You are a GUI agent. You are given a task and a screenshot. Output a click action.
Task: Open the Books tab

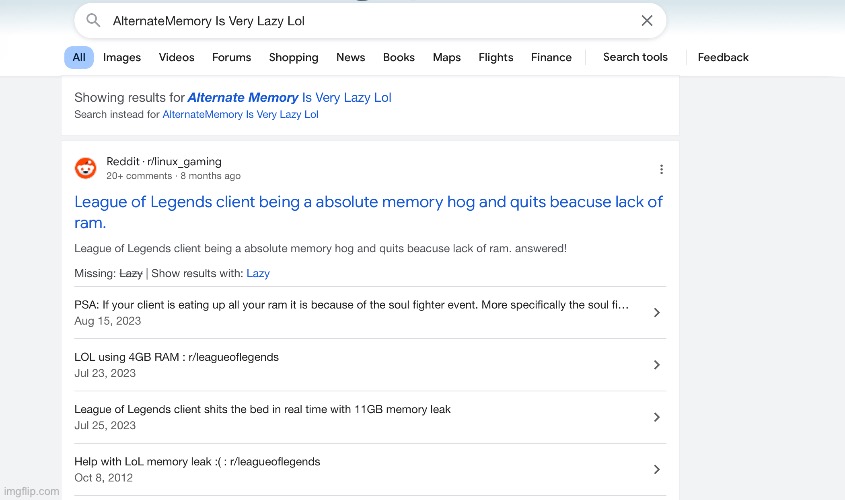[399, 57]
